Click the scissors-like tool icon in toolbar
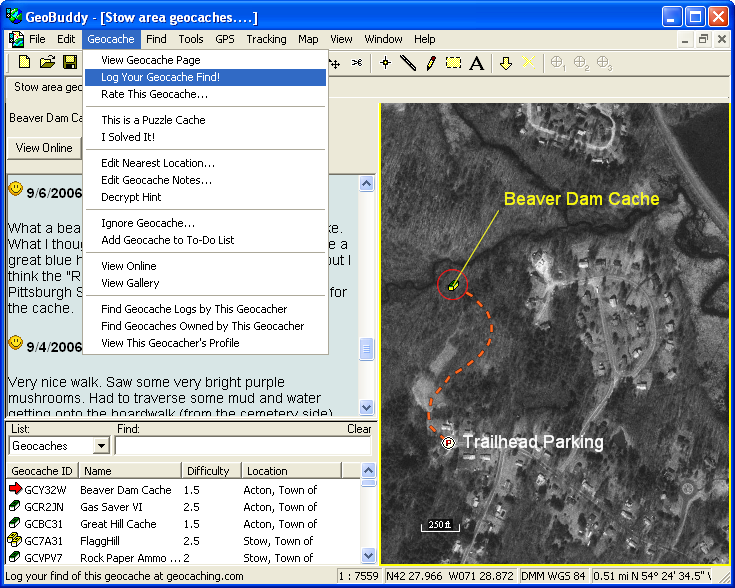Viewport: 735px width, 588px height. click(357, 63)
